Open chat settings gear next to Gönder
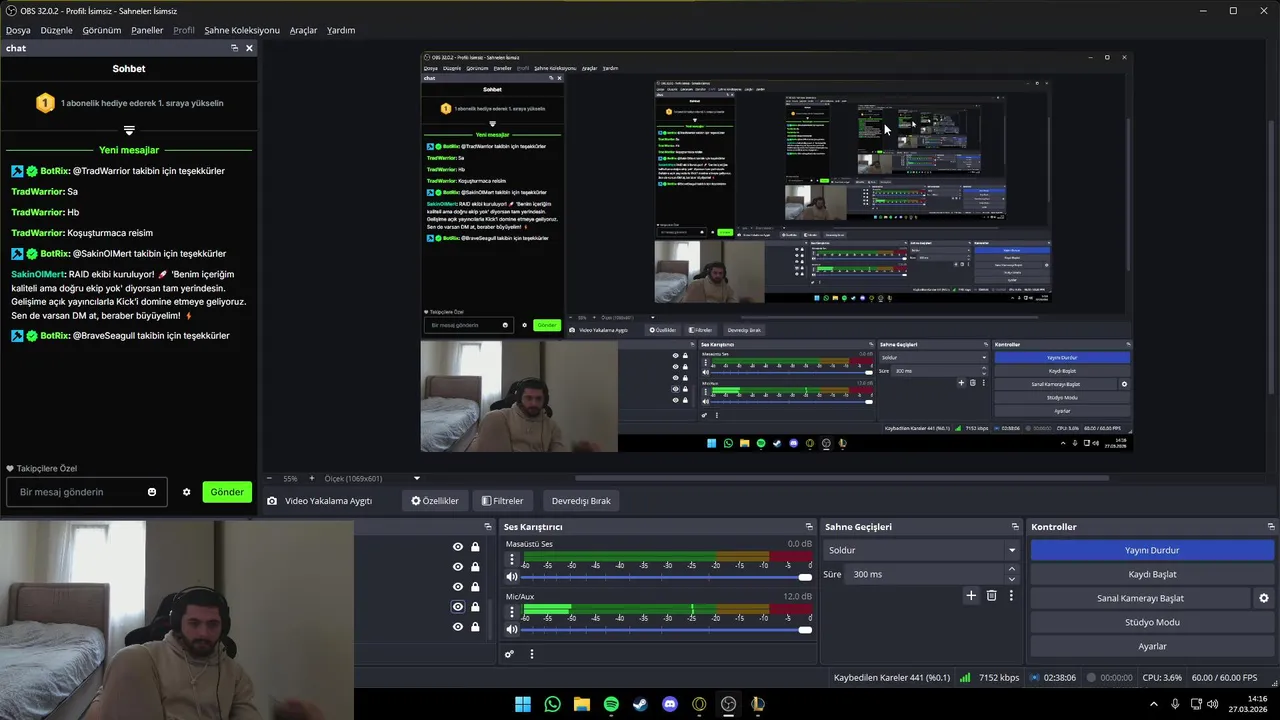 point(186,492)
